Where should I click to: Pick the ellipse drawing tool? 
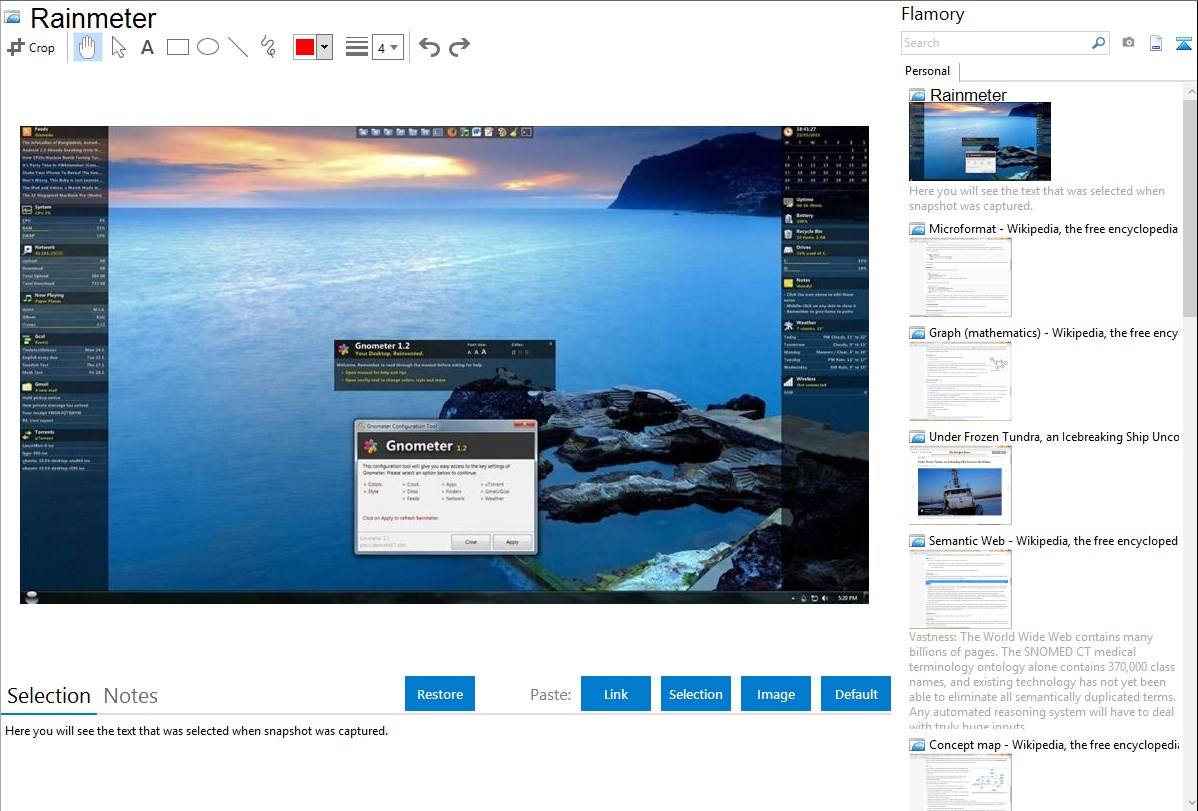click(208, 47)
